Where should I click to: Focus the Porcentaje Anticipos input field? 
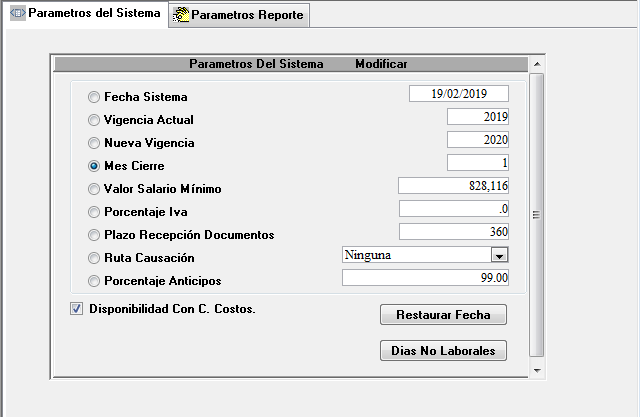pos(426,277)
